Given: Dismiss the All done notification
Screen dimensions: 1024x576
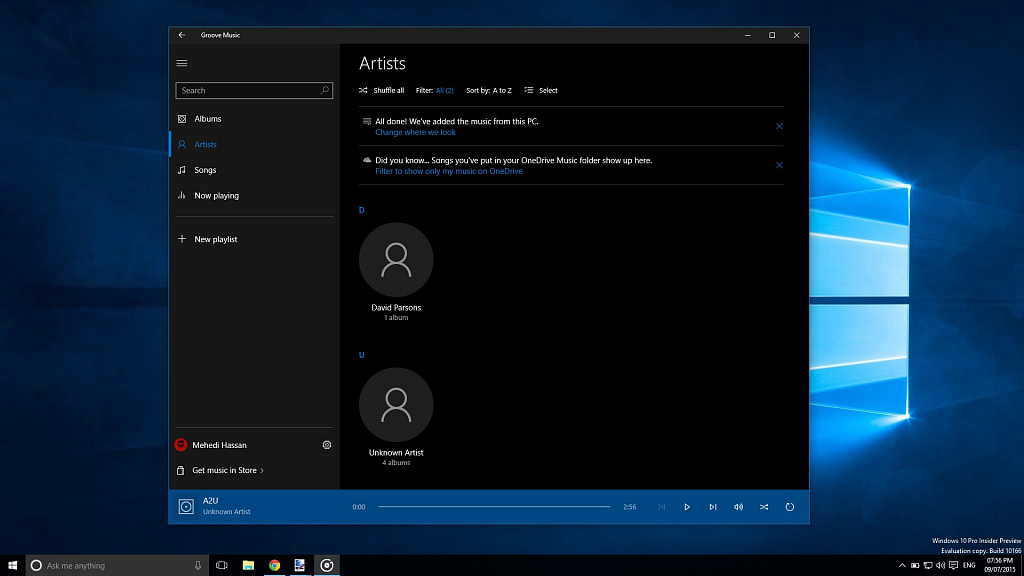Looking at the screenshot, I should tap(779, 126).
